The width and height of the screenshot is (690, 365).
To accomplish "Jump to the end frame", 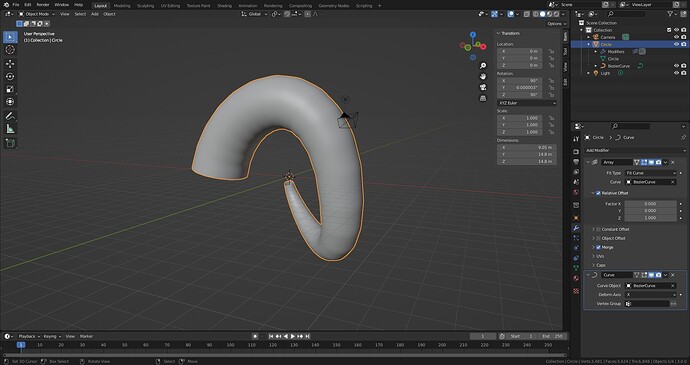I will point(308,336).
